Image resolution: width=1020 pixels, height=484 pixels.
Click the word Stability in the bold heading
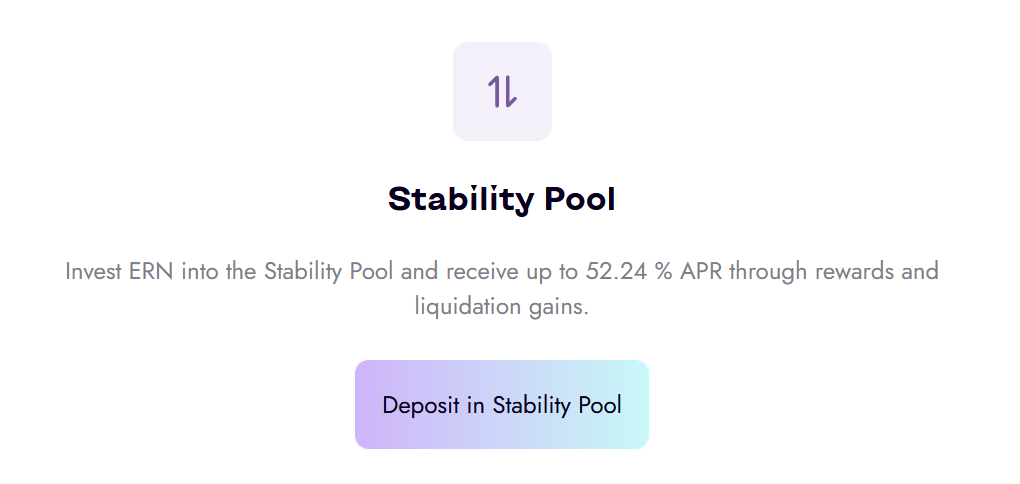pyautogui.click(x=460, y=199)
